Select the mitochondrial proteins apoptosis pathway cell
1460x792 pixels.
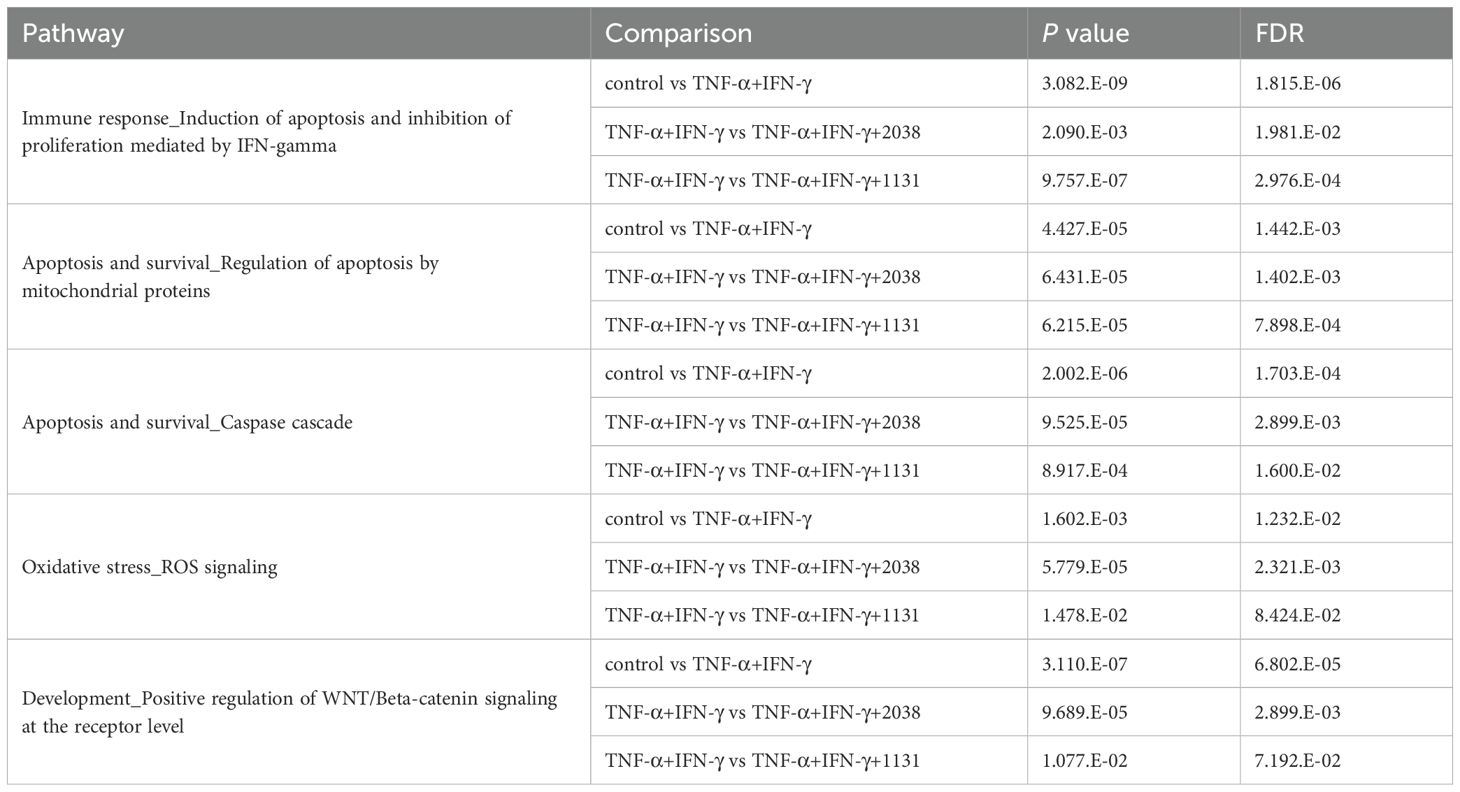click(x=230, y=276)
